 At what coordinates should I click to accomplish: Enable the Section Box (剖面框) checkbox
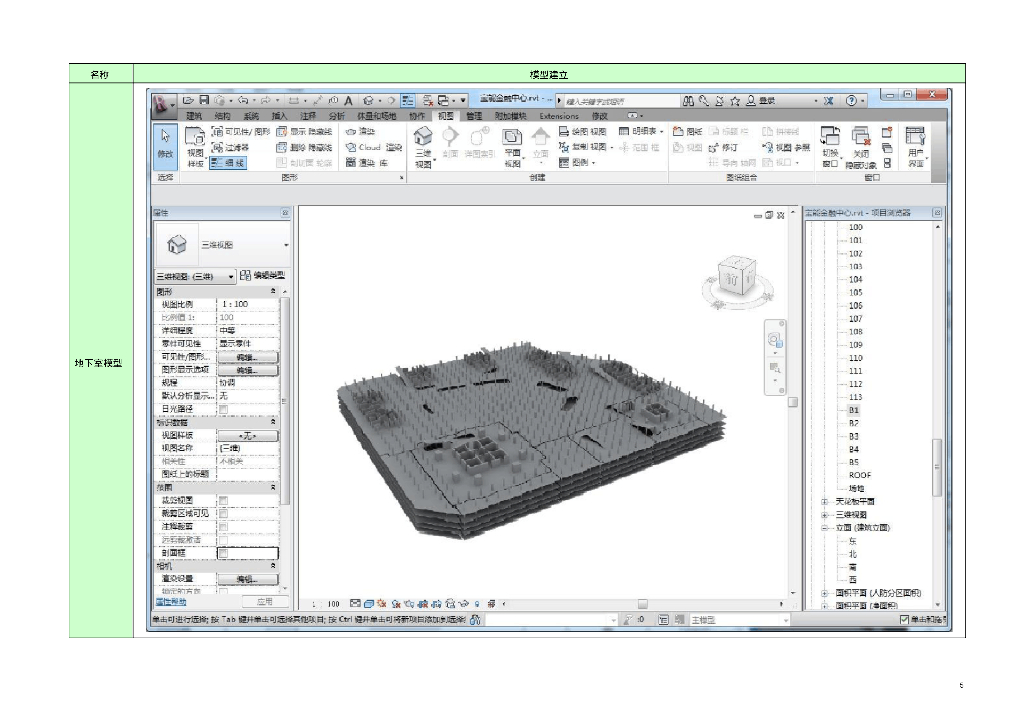[224, 552]
